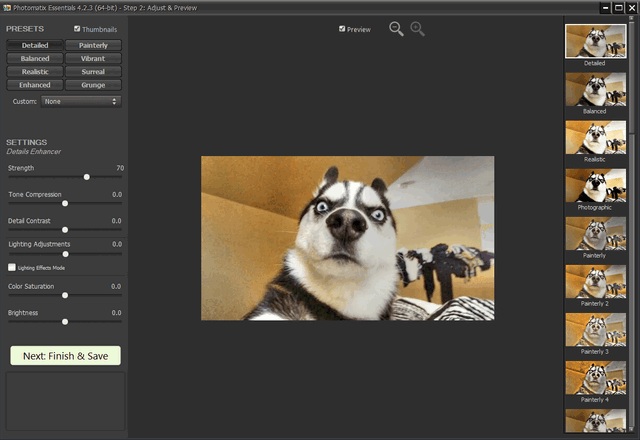Select the Grunge preset button

tap(93, 85)
